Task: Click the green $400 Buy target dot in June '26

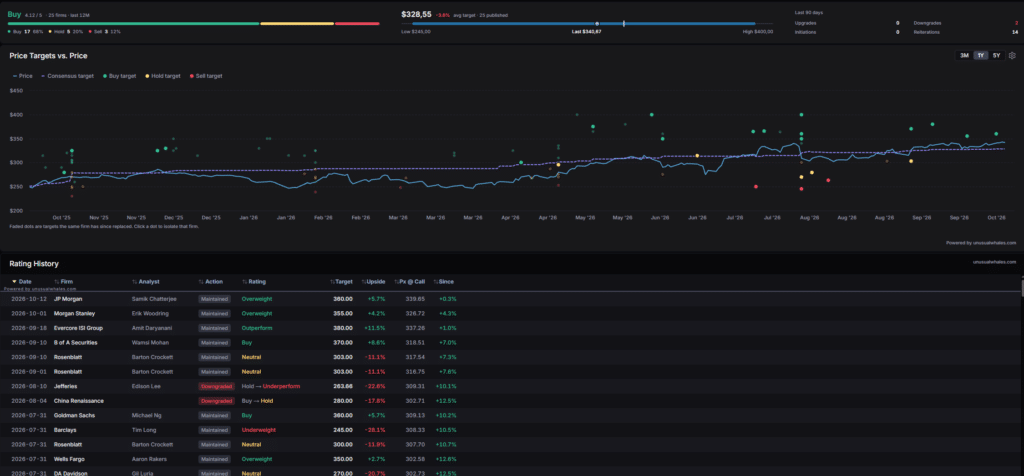Action: coord(652,114)
